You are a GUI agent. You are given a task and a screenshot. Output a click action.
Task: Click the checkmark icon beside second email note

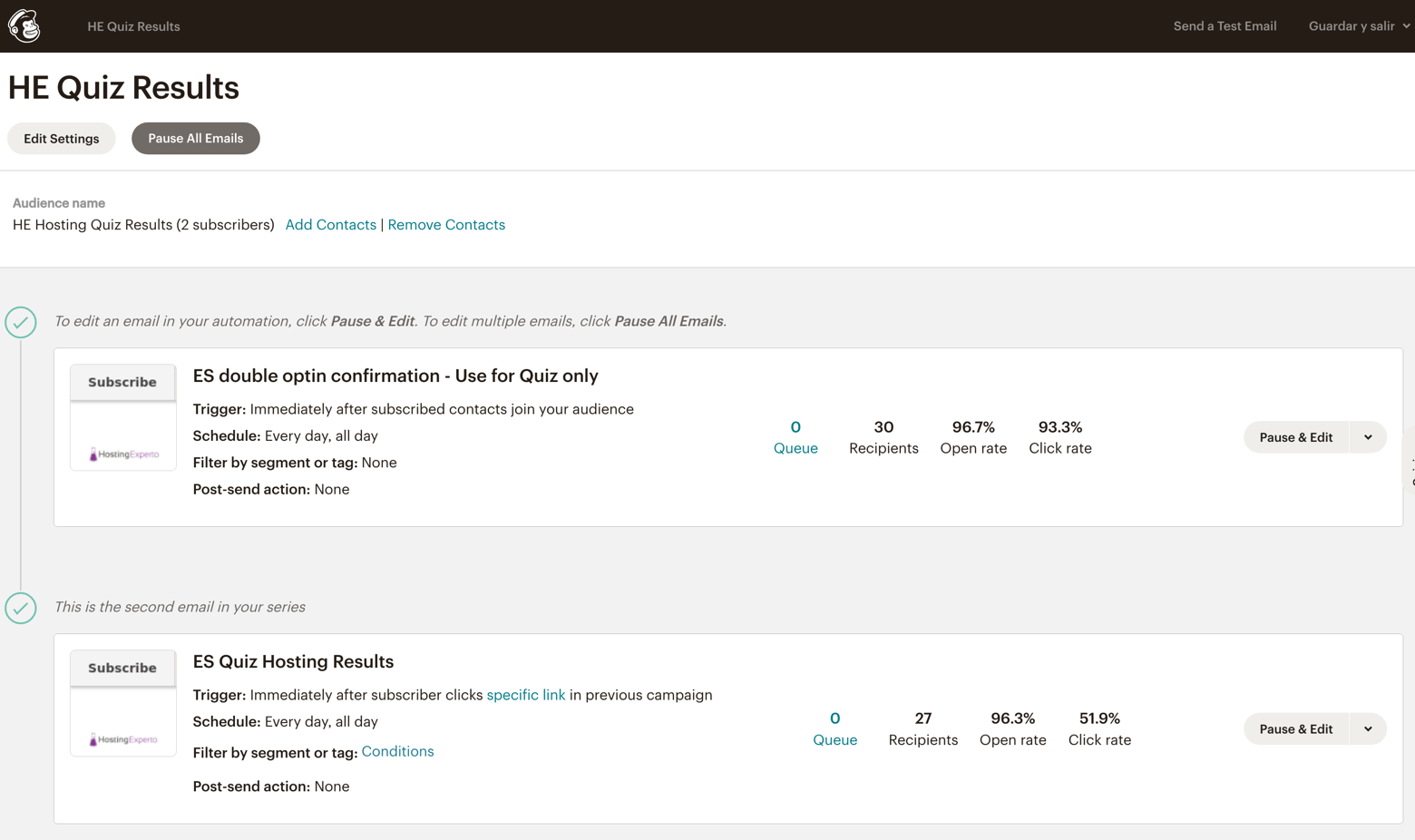(x=21, y=608)
